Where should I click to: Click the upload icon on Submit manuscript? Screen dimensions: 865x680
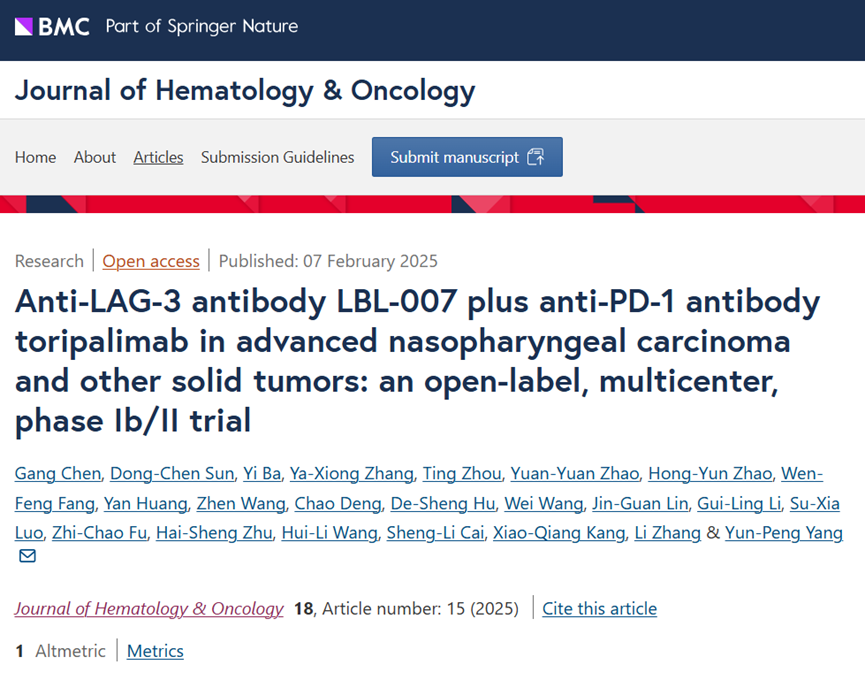pos(536,157)
